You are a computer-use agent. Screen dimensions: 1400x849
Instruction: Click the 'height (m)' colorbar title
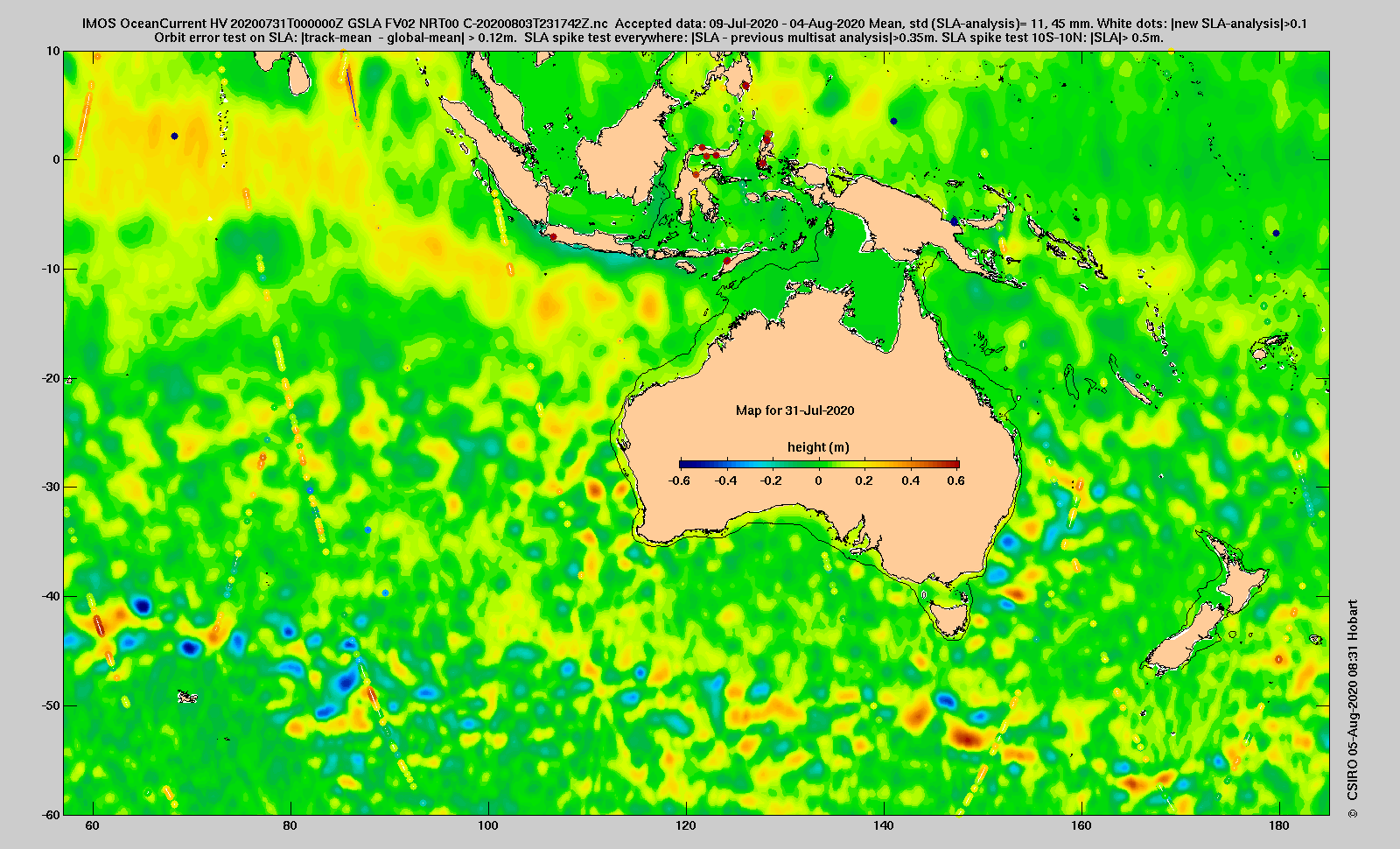[x=818, y=447]
